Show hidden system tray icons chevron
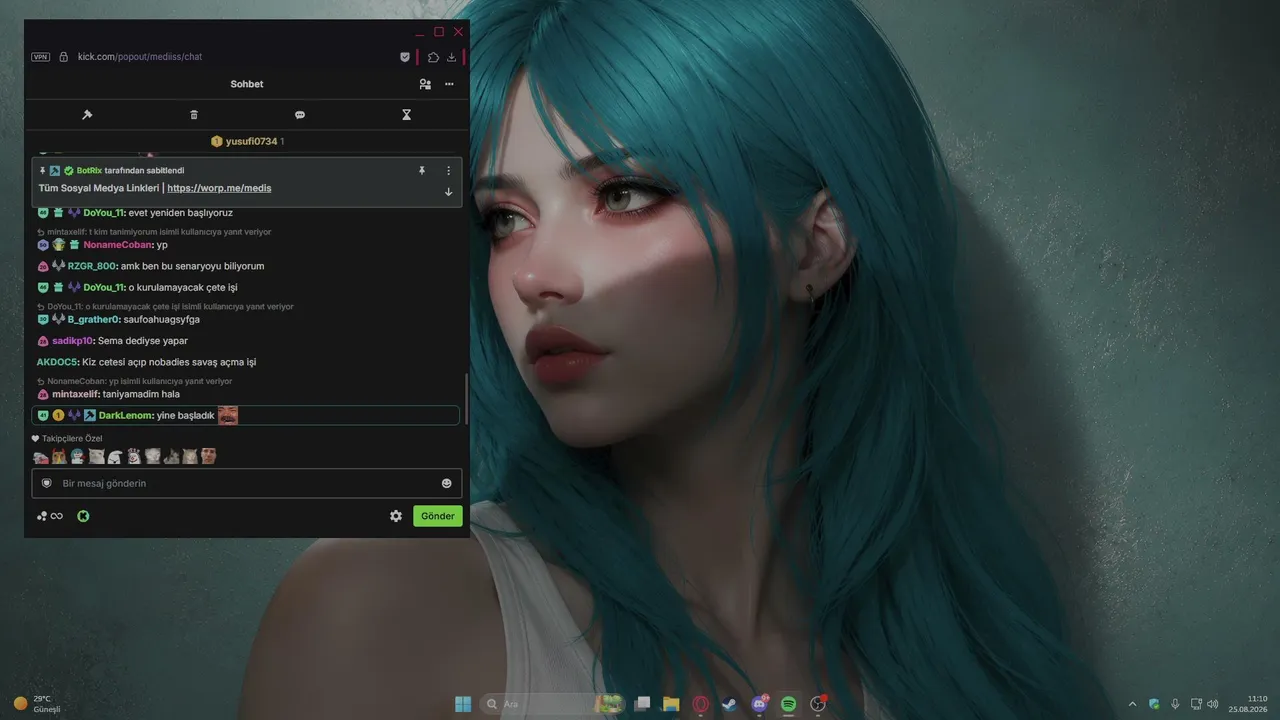 1132,704
